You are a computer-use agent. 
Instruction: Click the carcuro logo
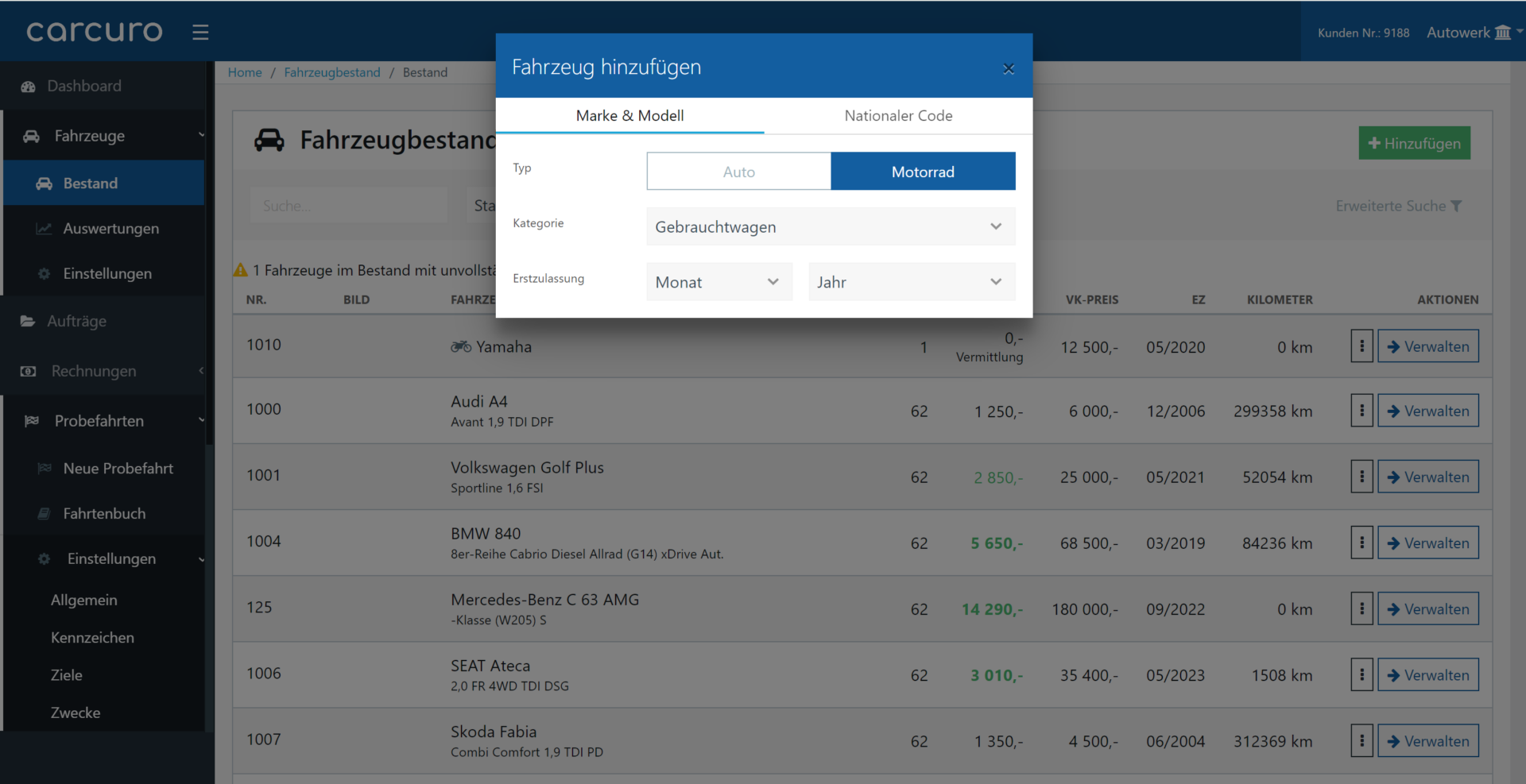(x=94, y=32)
